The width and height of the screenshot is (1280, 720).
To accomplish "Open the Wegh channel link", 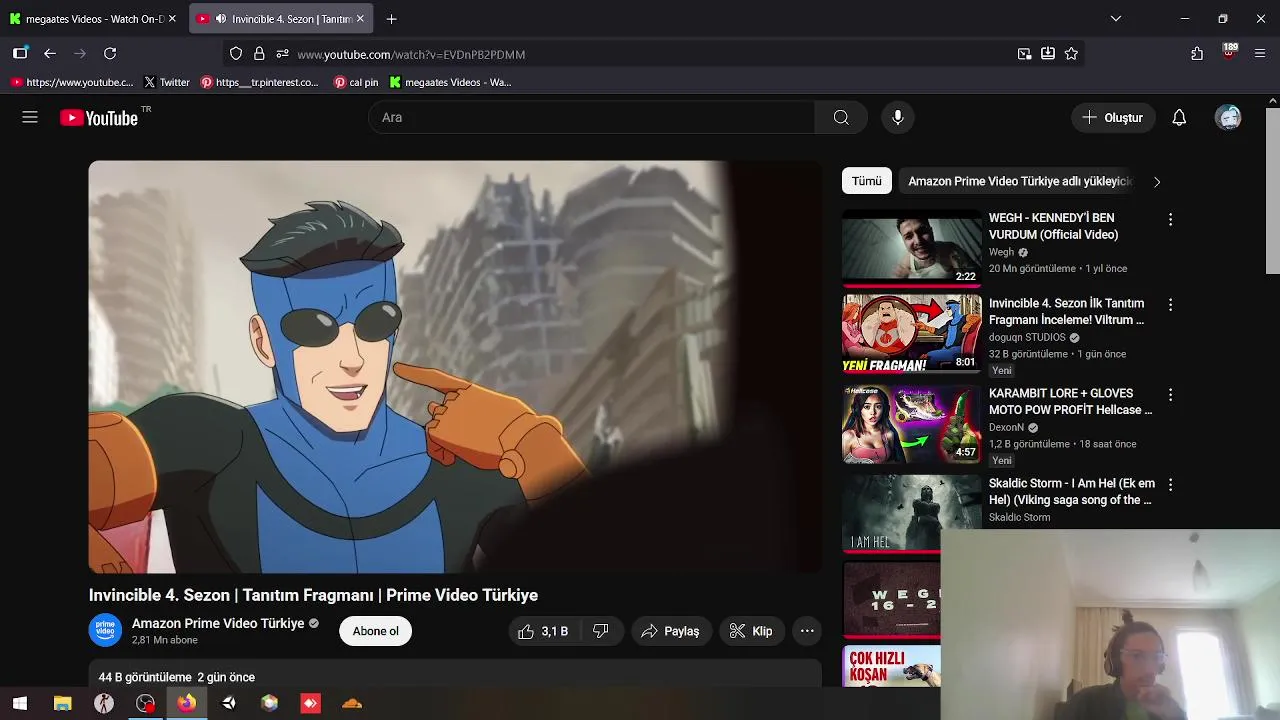I will click(1001, 253).
